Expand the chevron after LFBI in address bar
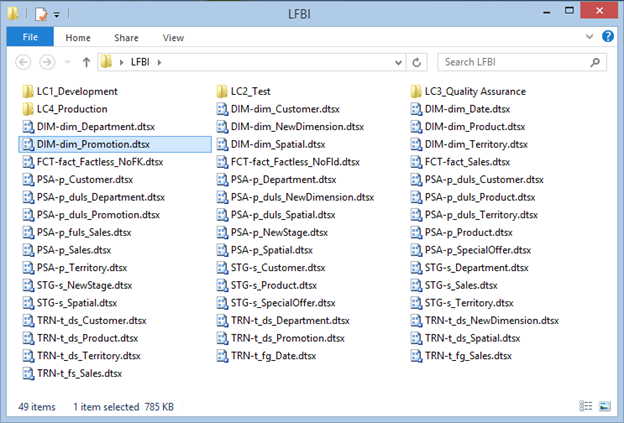 tap(159, 62)
